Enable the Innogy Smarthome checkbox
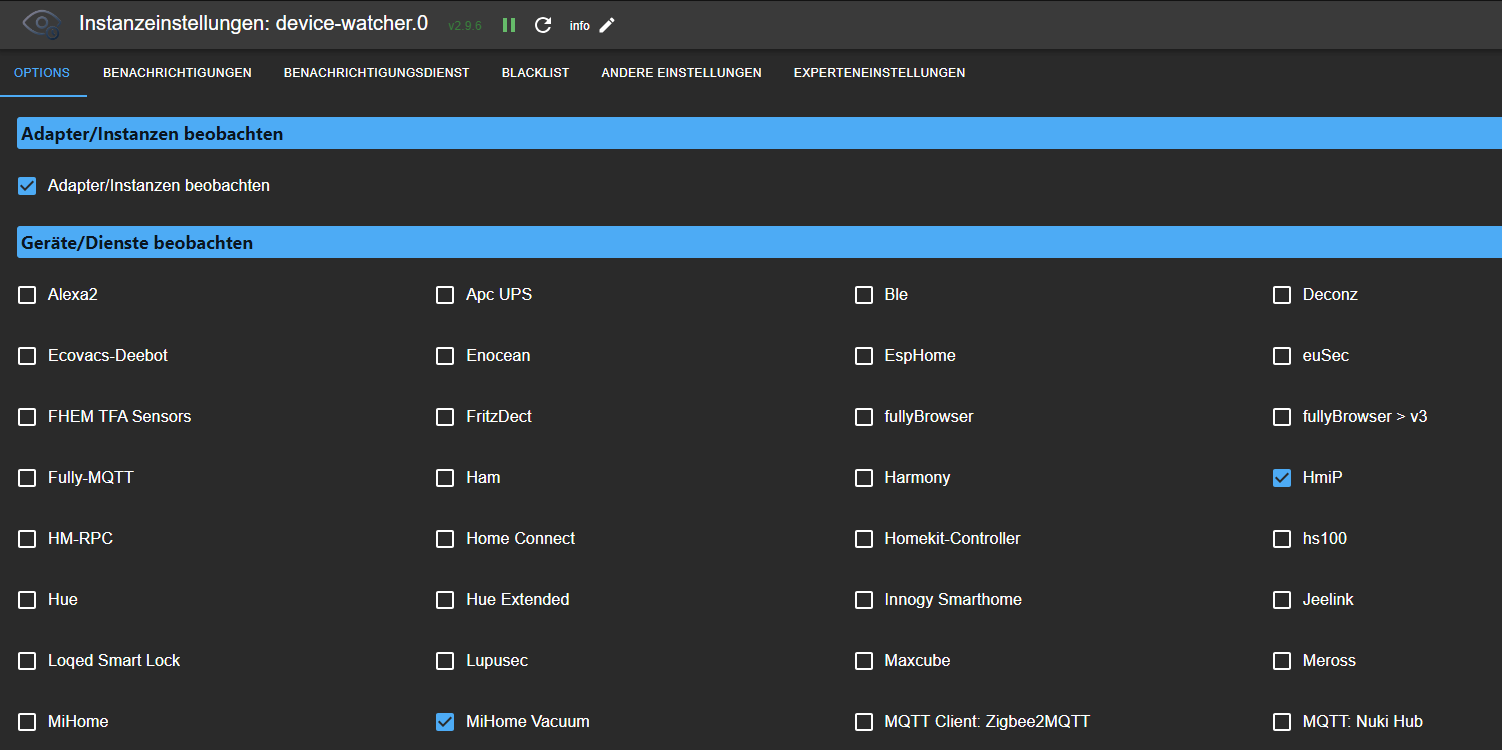This screenshot has height=750, width=1502. coord(864,600)
